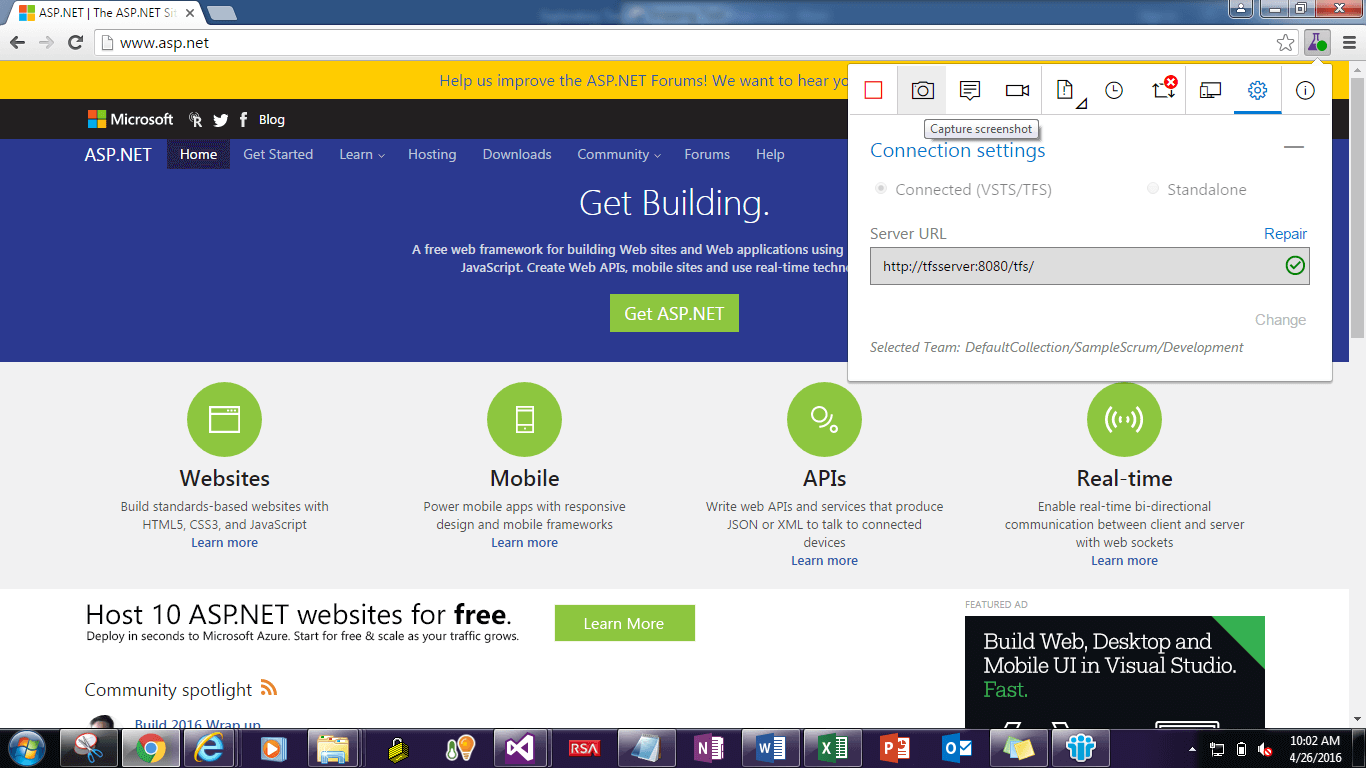View session timeline clock icon
The width and height of the screenshot is (1366, 768).
[1114, 91]
